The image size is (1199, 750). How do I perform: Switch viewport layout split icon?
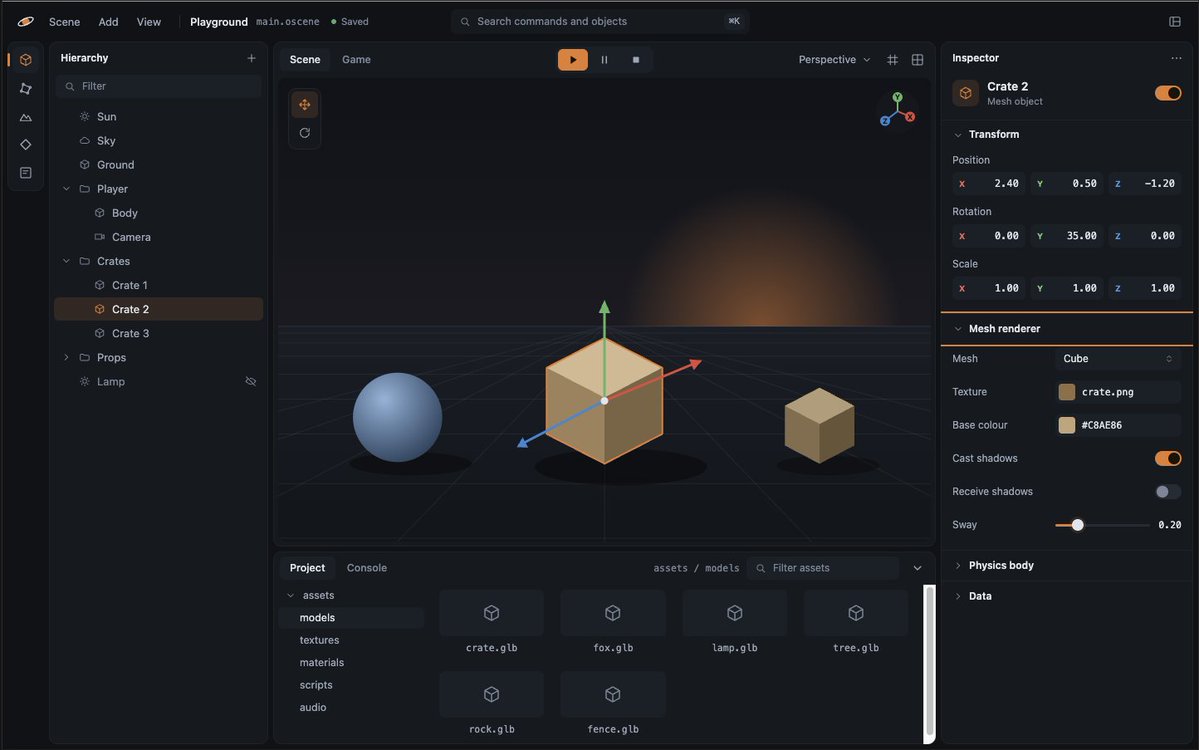click(x=918, y=60)
